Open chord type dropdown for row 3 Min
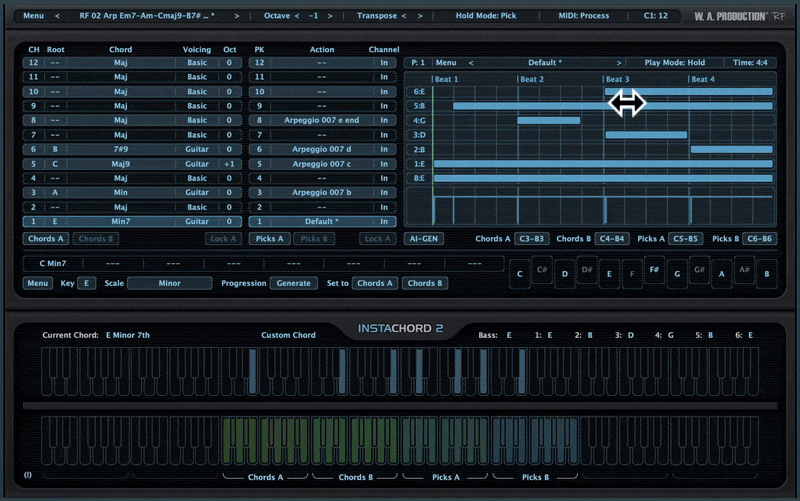Screen dimensions: 800x501 pyautogui.click(x=121, y=193)
